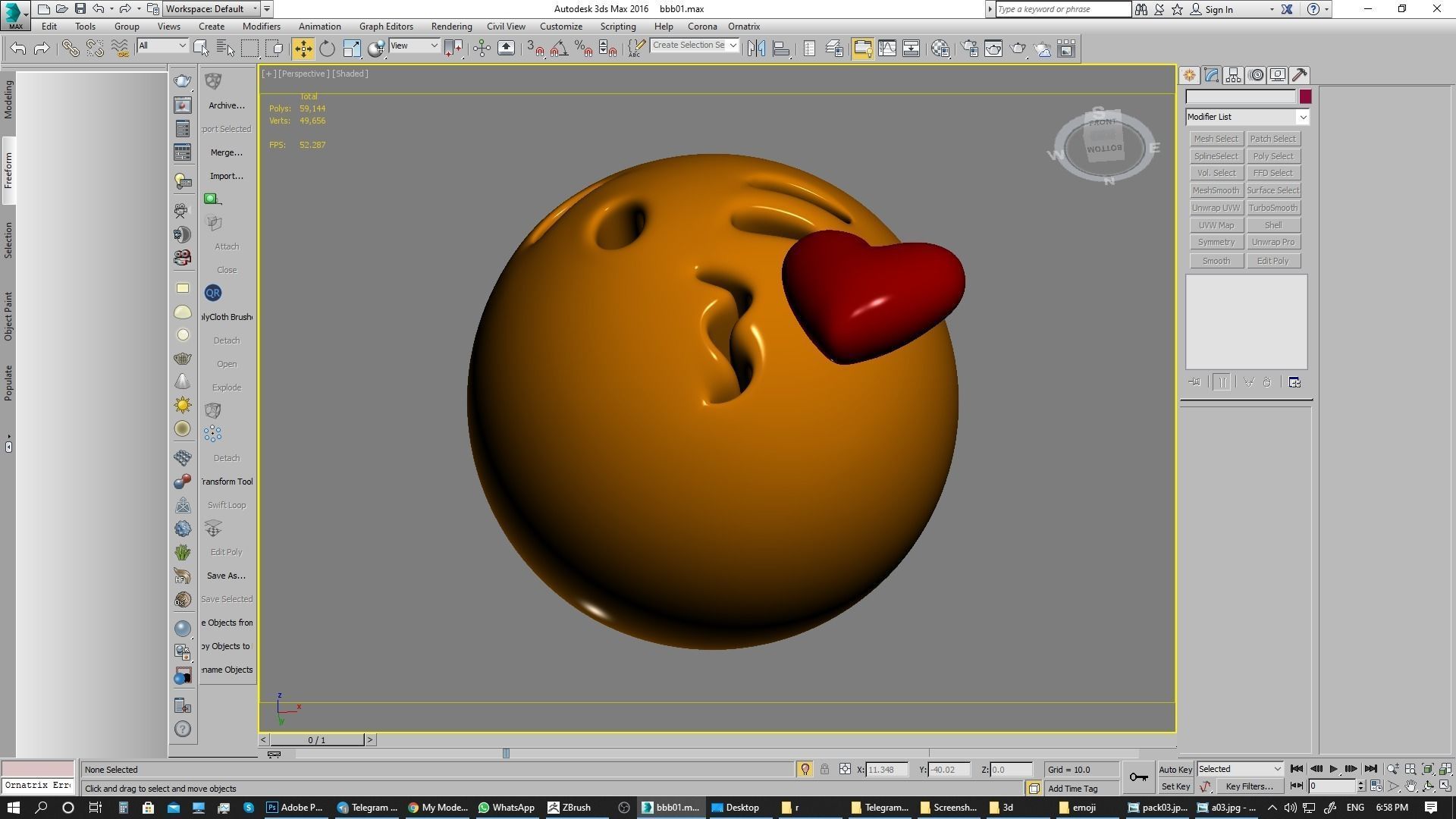Toggle the Selection Lock padlock
Screen dimensions: 1456x819
pos(824,770)
